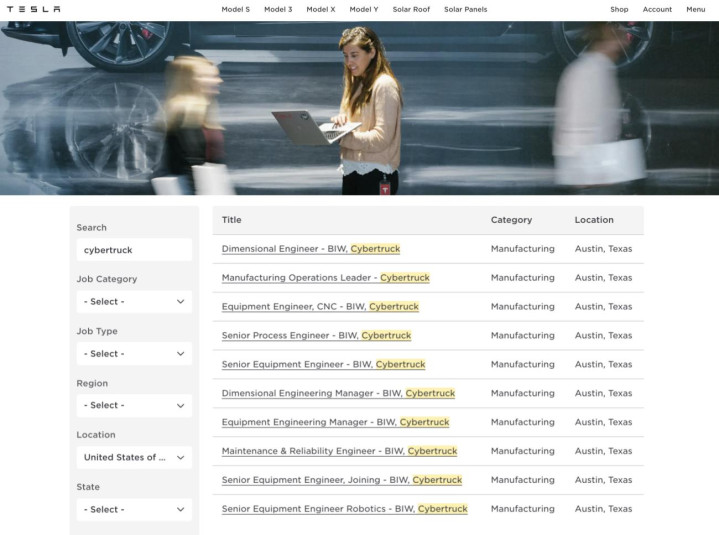Image resolution: width=719 pixels, height=535 pixels.
Task: Expand the Job Type dropdown
Action: tap(134, 353)
